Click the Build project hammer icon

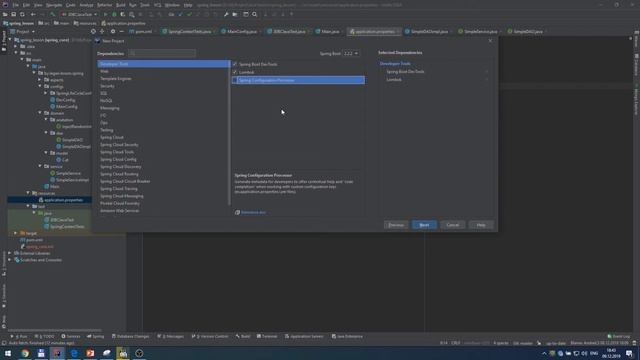pyautogui.click(x=53, y=14)
